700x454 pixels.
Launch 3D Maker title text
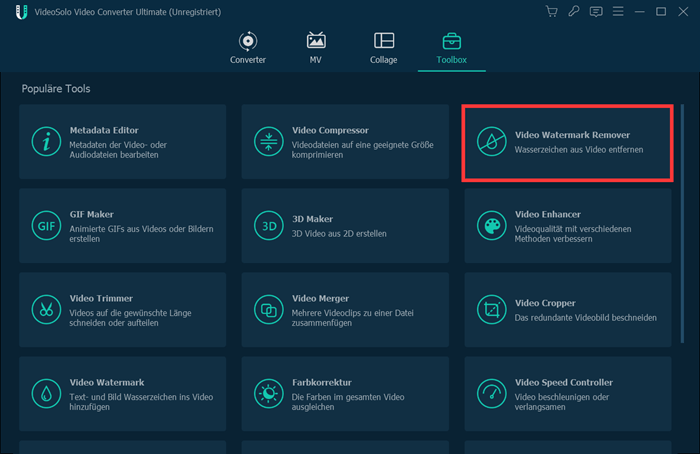[312, 219]
